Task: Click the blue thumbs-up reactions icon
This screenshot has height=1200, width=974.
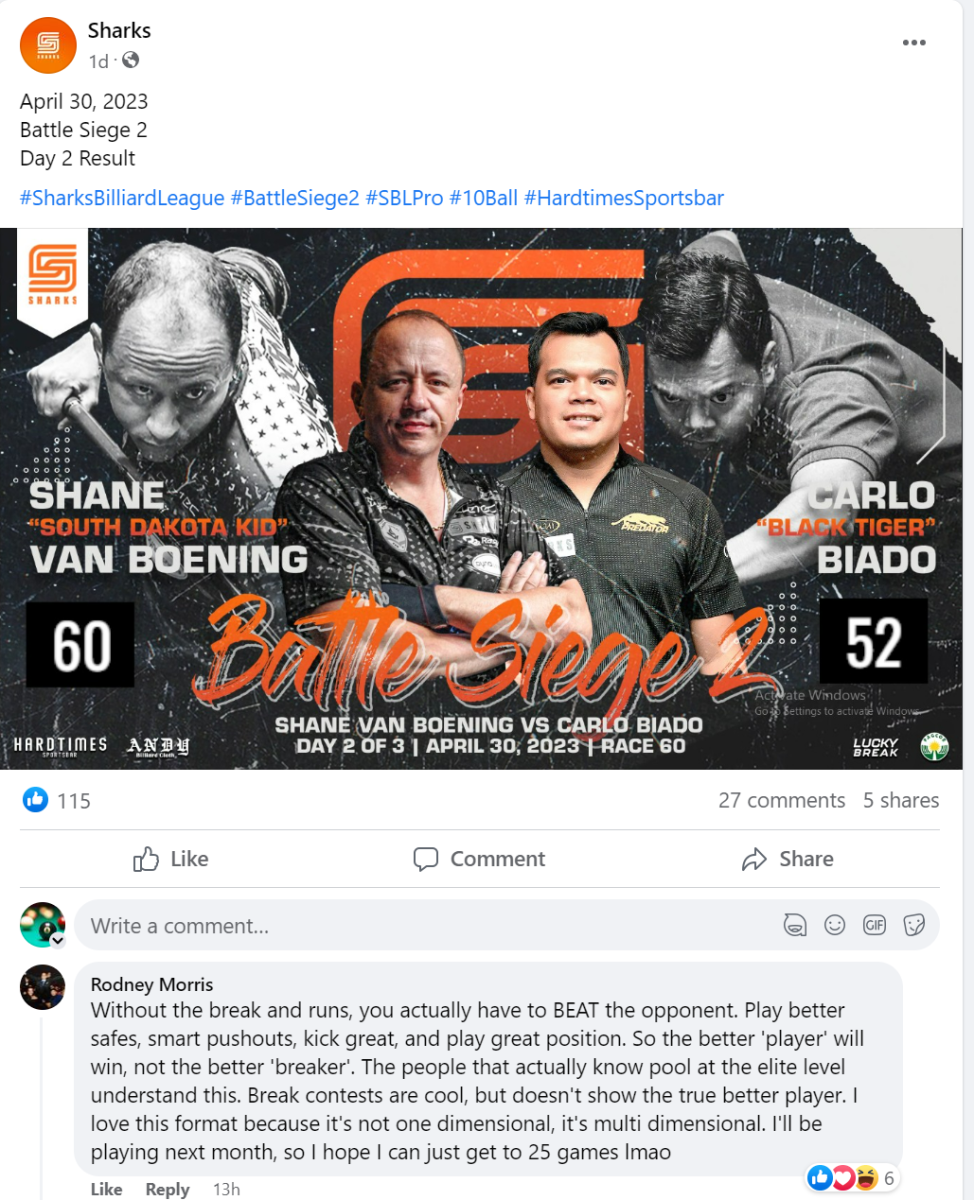Action: click(x=36, y=800)
